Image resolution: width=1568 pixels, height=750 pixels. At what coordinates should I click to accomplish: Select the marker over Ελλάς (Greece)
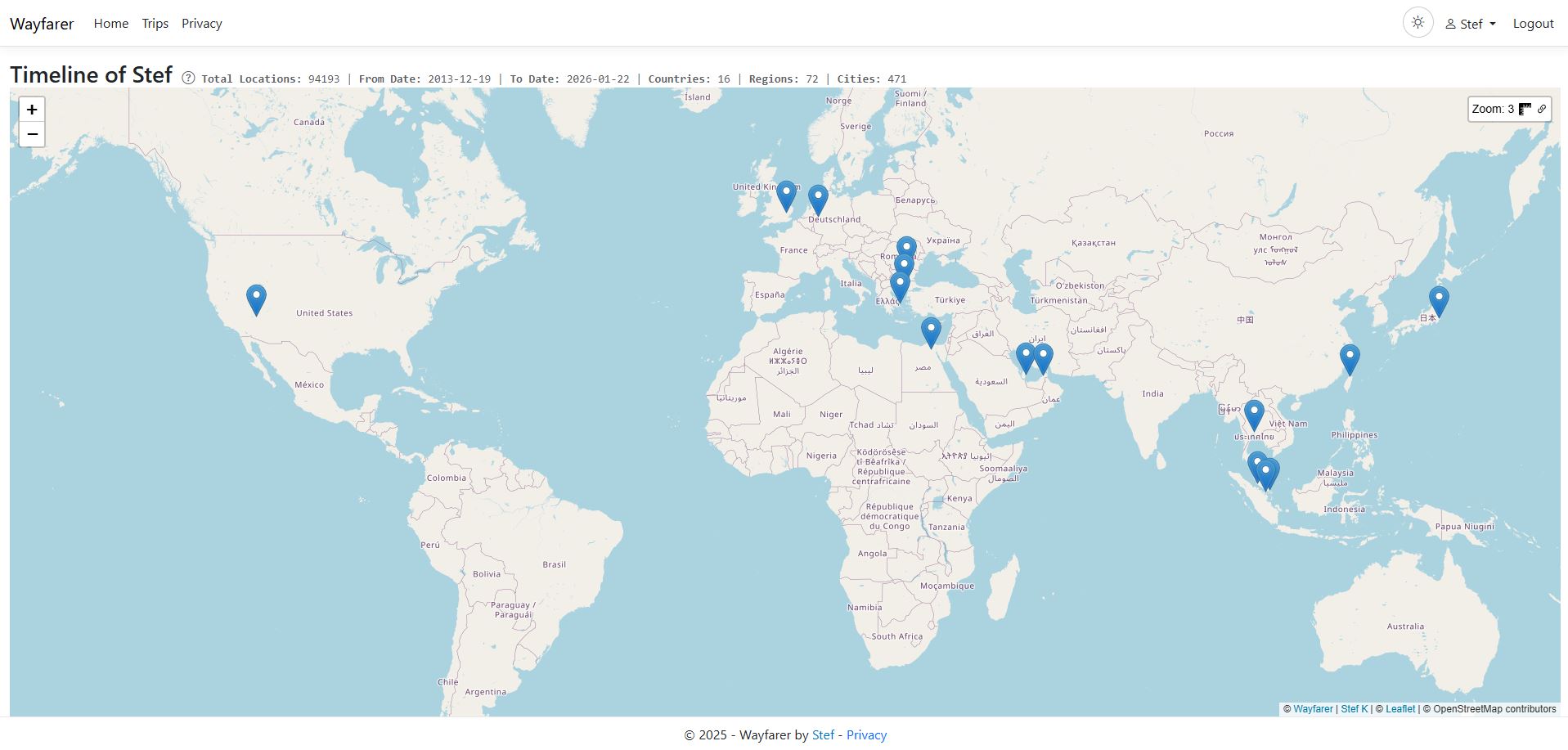pyautogui.click(x=900, y=287)
